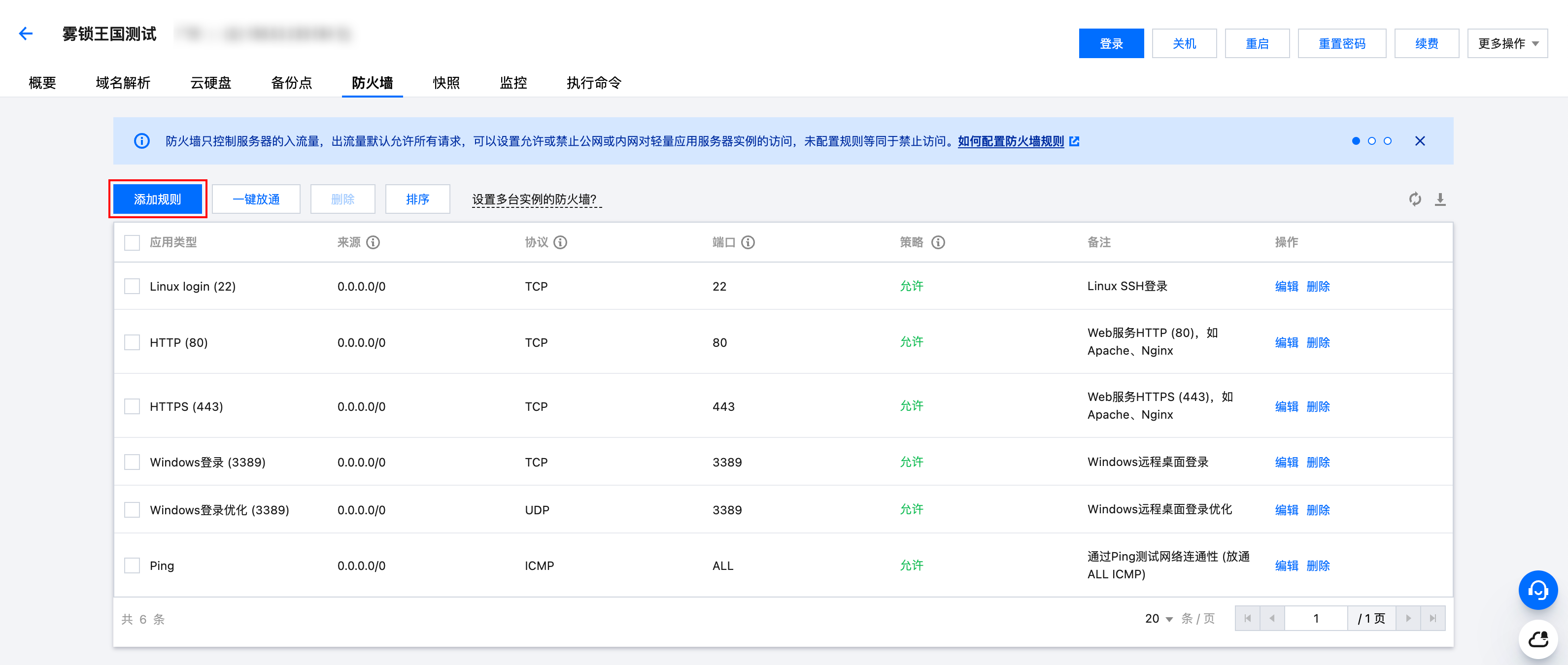Select the third banner pagination dot
The image size is (1568, 665).
(1387, 141)
